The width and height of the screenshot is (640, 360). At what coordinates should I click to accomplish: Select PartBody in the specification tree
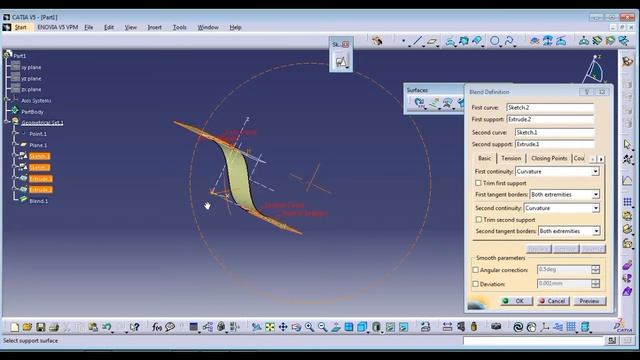coord(32,111)
